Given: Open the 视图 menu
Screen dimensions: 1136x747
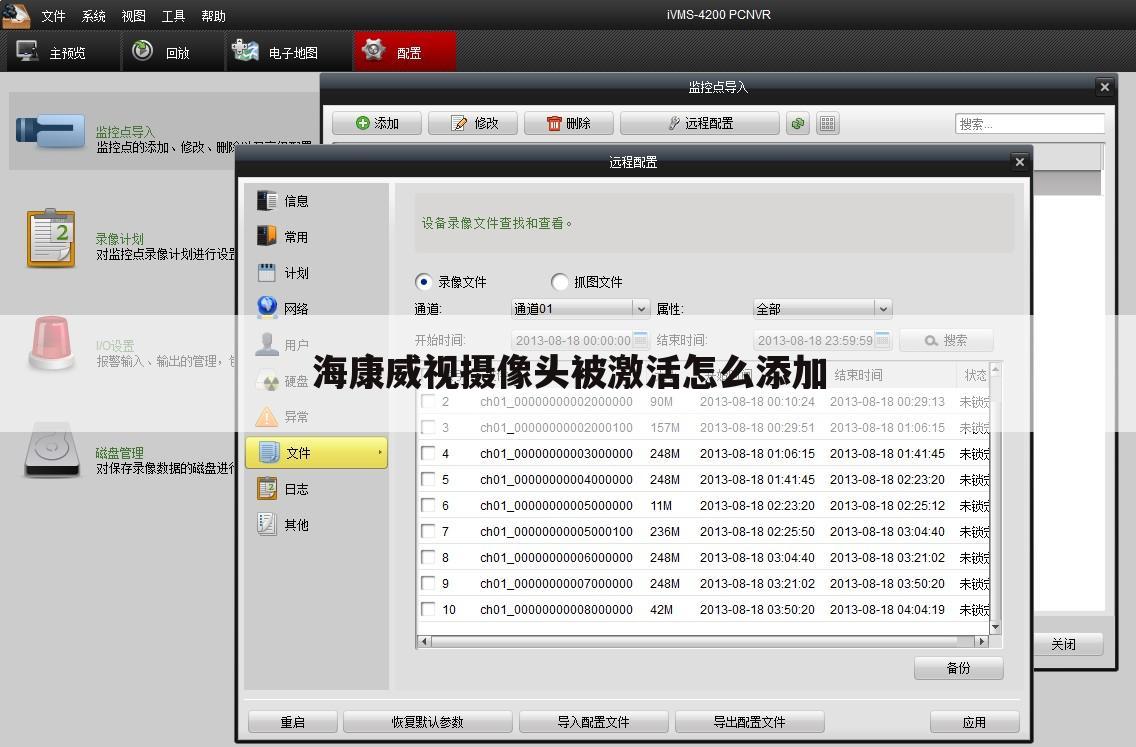Looking at the screenshot, I should click(x=133, y=16).
